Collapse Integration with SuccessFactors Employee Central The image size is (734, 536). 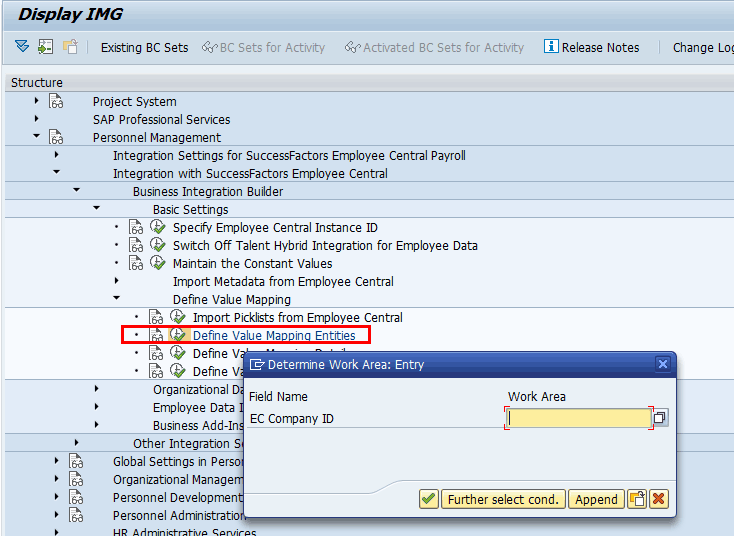[57, 172]
